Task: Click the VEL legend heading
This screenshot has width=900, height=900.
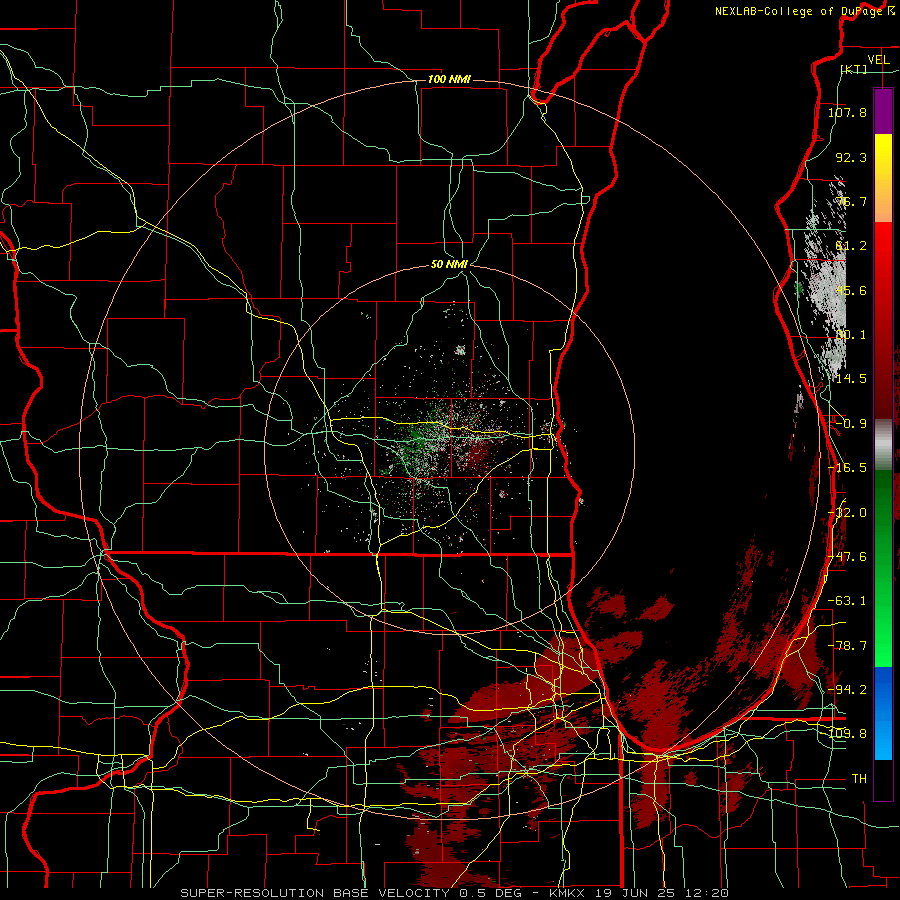Action: point(878,60)
